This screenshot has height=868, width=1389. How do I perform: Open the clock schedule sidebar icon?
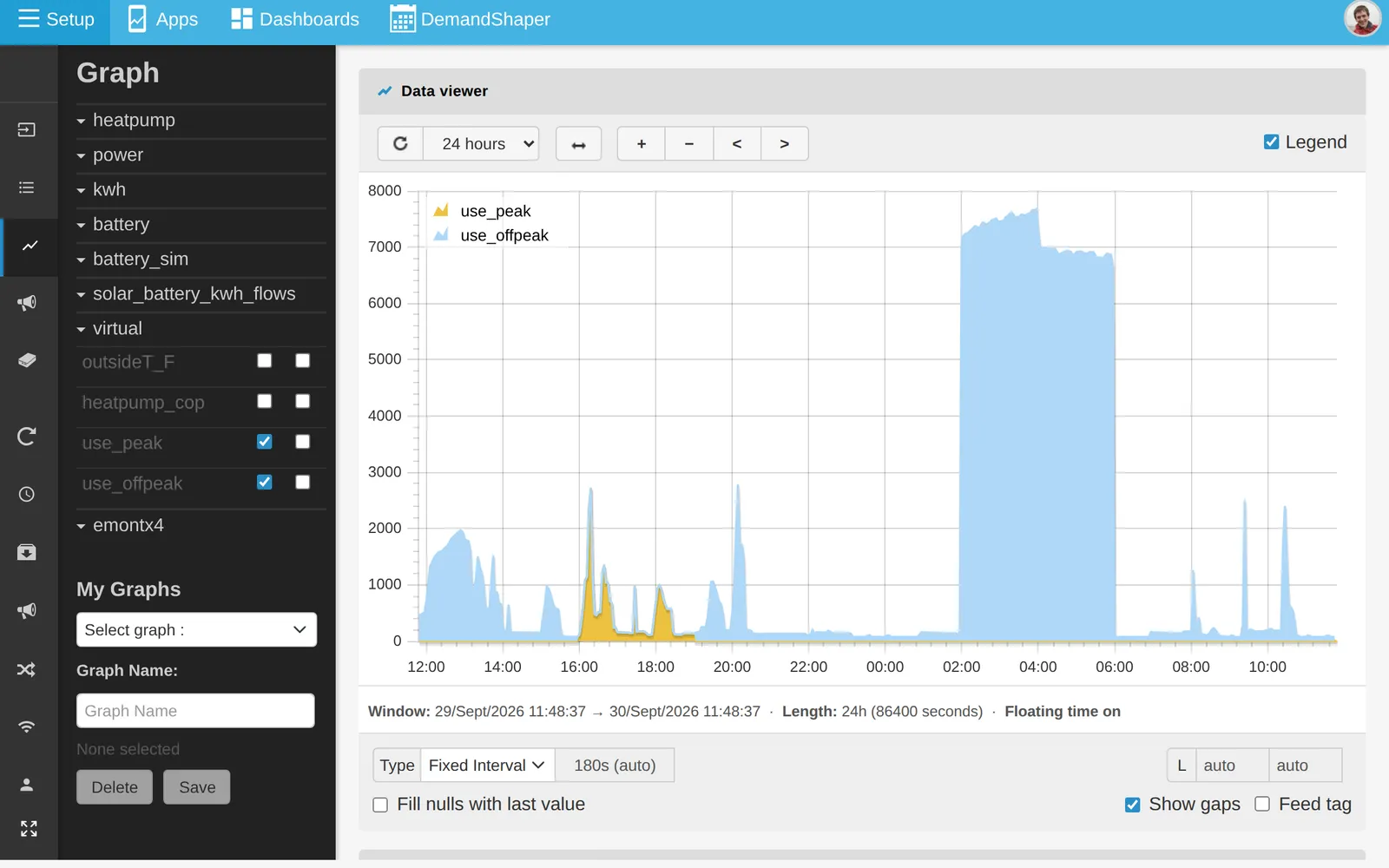(27, 494)
